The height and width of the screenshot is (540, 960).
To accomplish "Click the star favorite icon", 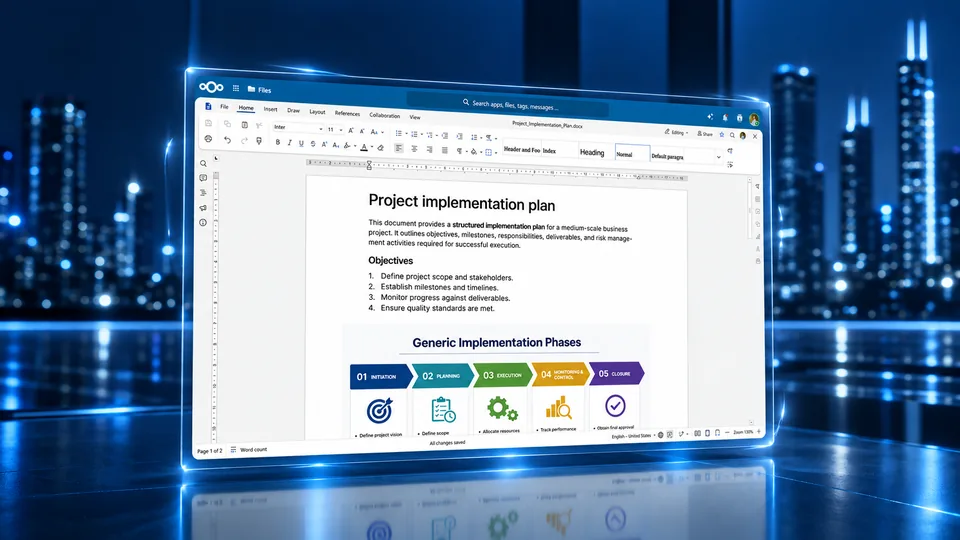I will (x=722, y=135).
